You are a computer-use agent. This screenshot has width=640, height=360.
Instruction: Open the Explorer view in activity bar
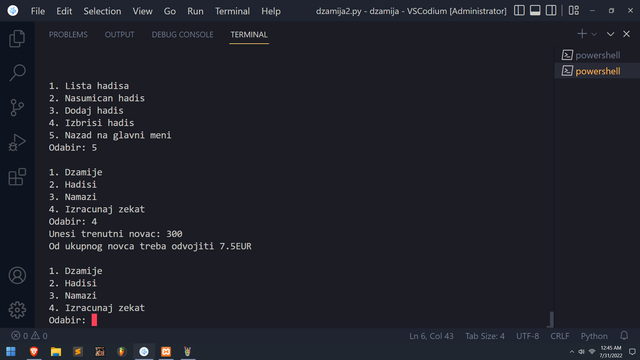coord(17,39)
